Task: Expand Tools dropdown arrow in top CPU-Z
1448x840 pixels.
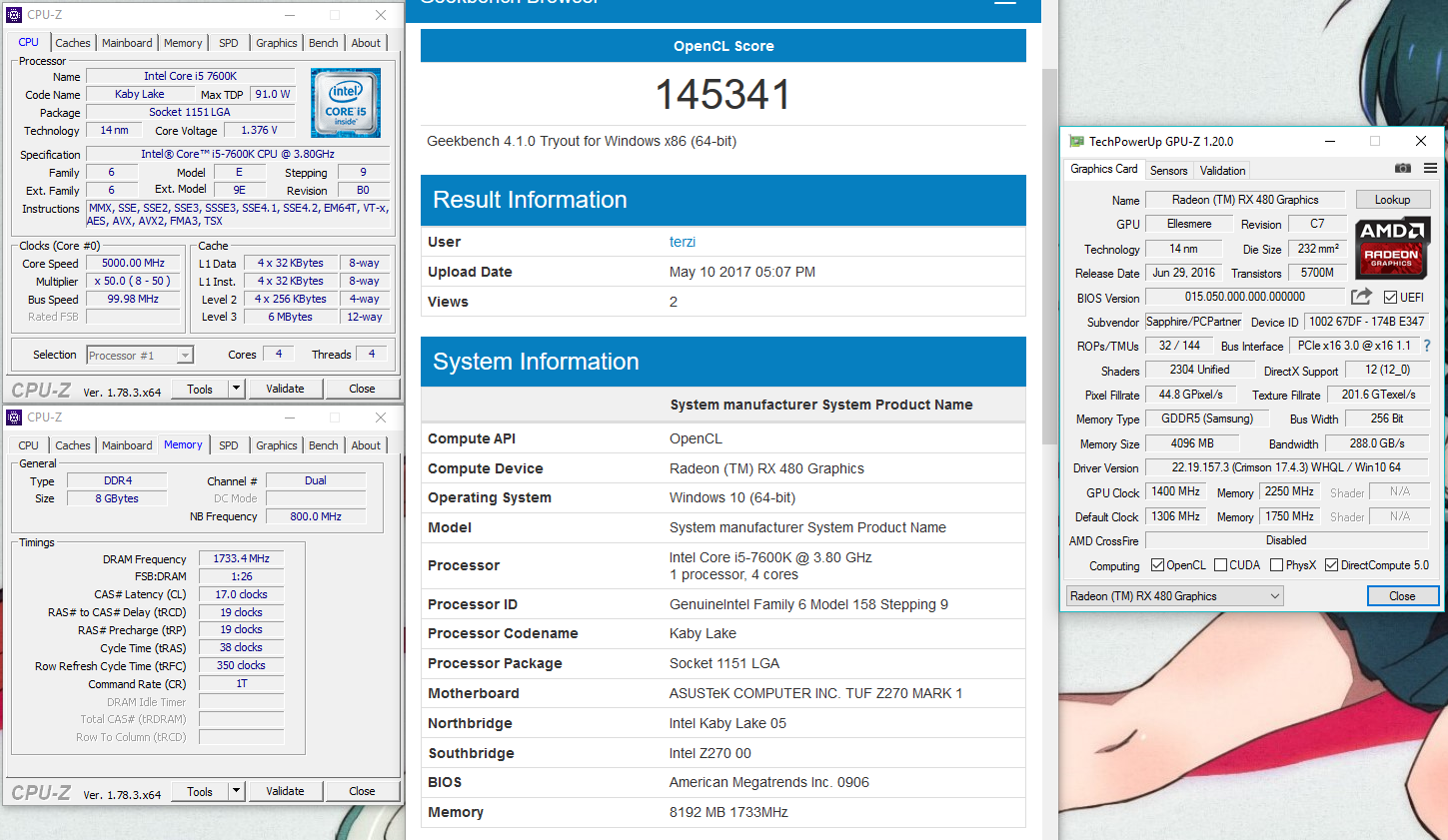Action: 237,389
